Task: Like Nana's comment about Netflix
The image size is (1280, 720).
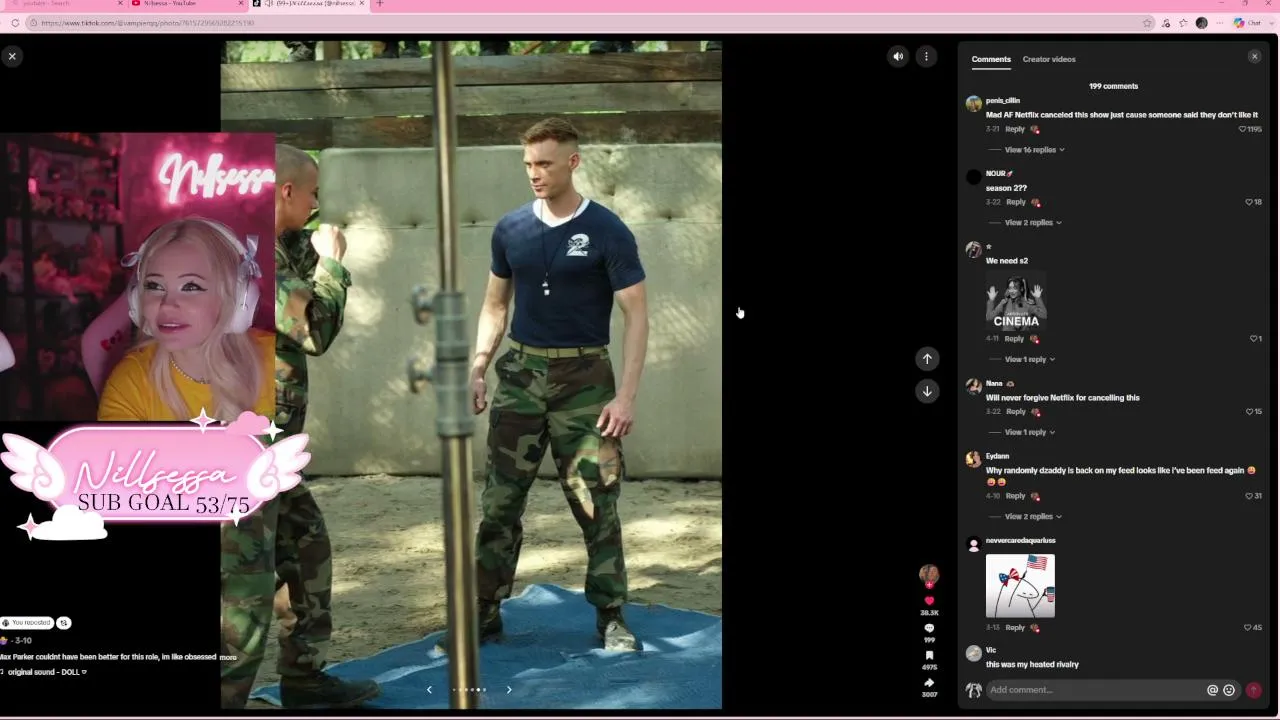Action: pos(1249,412)
